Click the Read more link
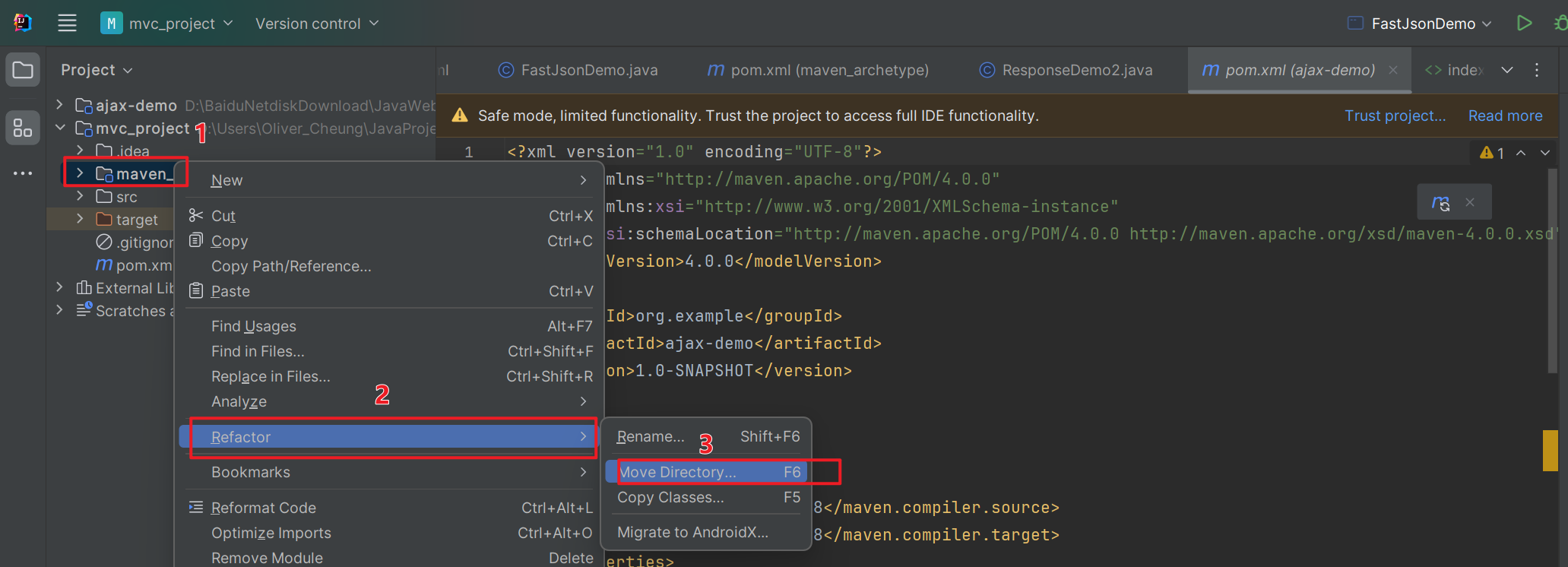Viewport: 1568px width, 567px height. click(1505, 116)
